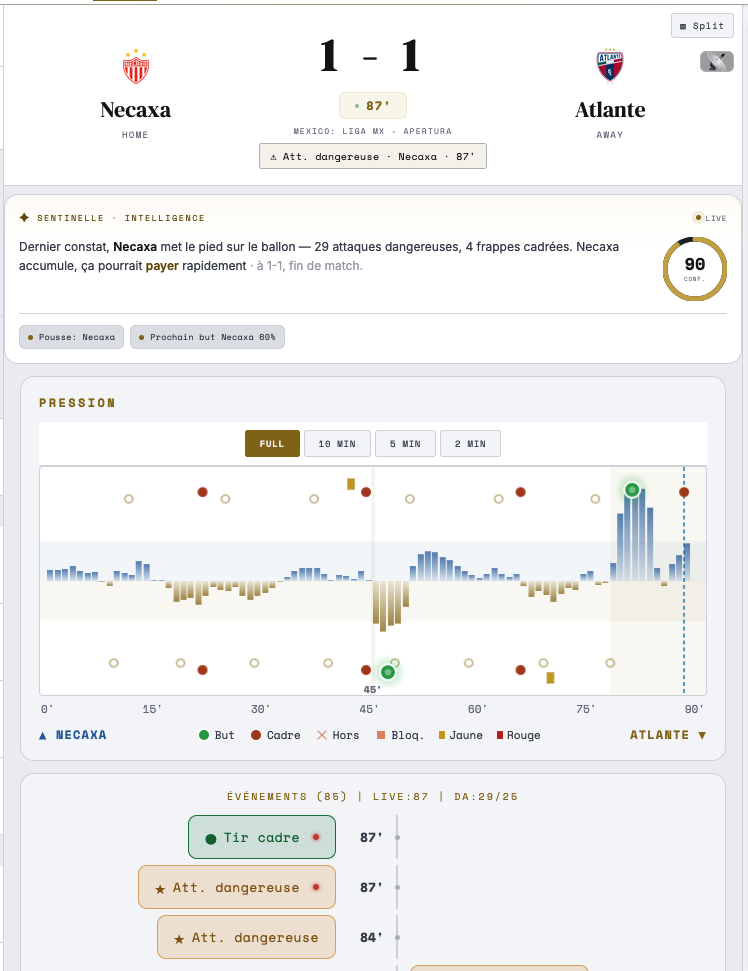This screenshot has width=748, height=971.
Task: Click the red Cadre dot at 90'
Action: coord(684,492)
